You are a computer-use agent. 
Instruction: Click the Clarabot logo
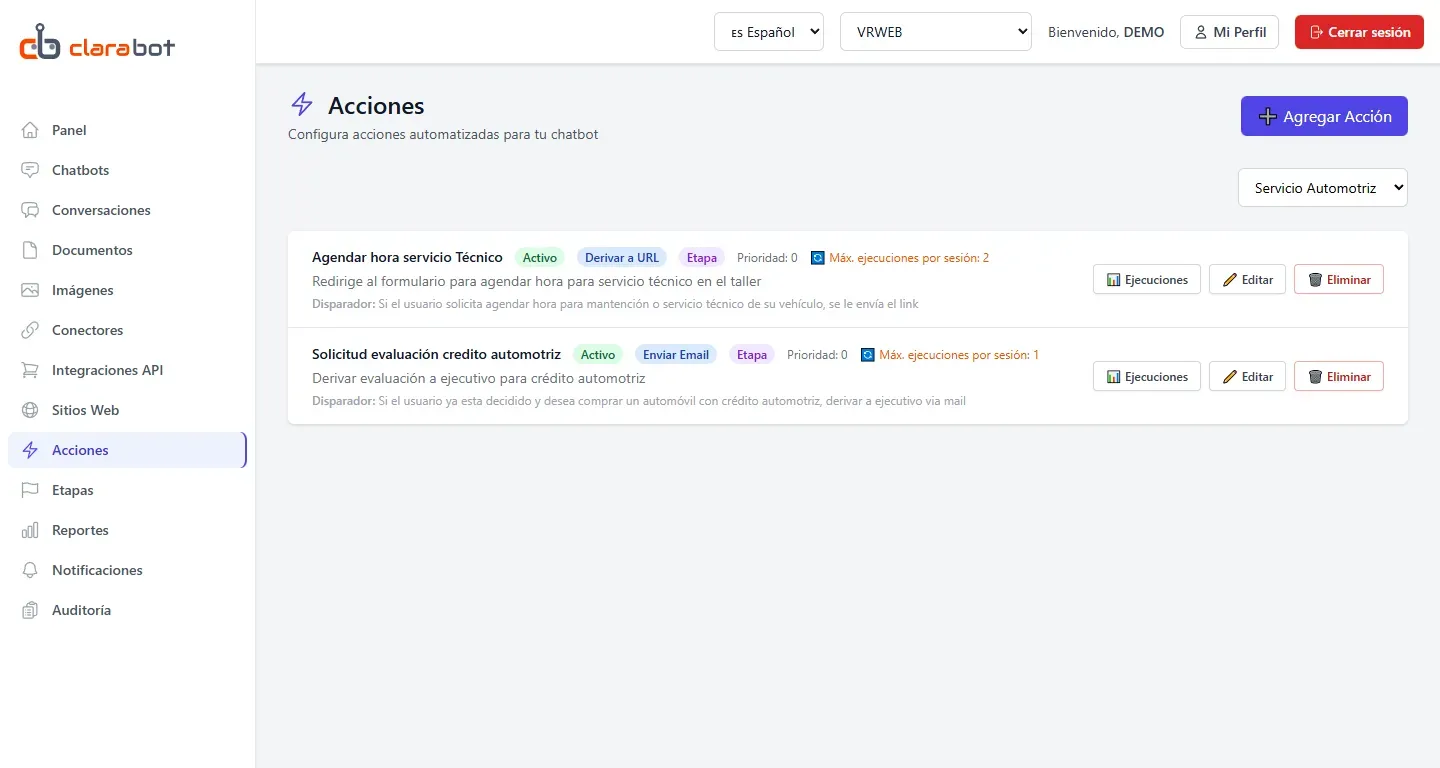pos(97,44)
